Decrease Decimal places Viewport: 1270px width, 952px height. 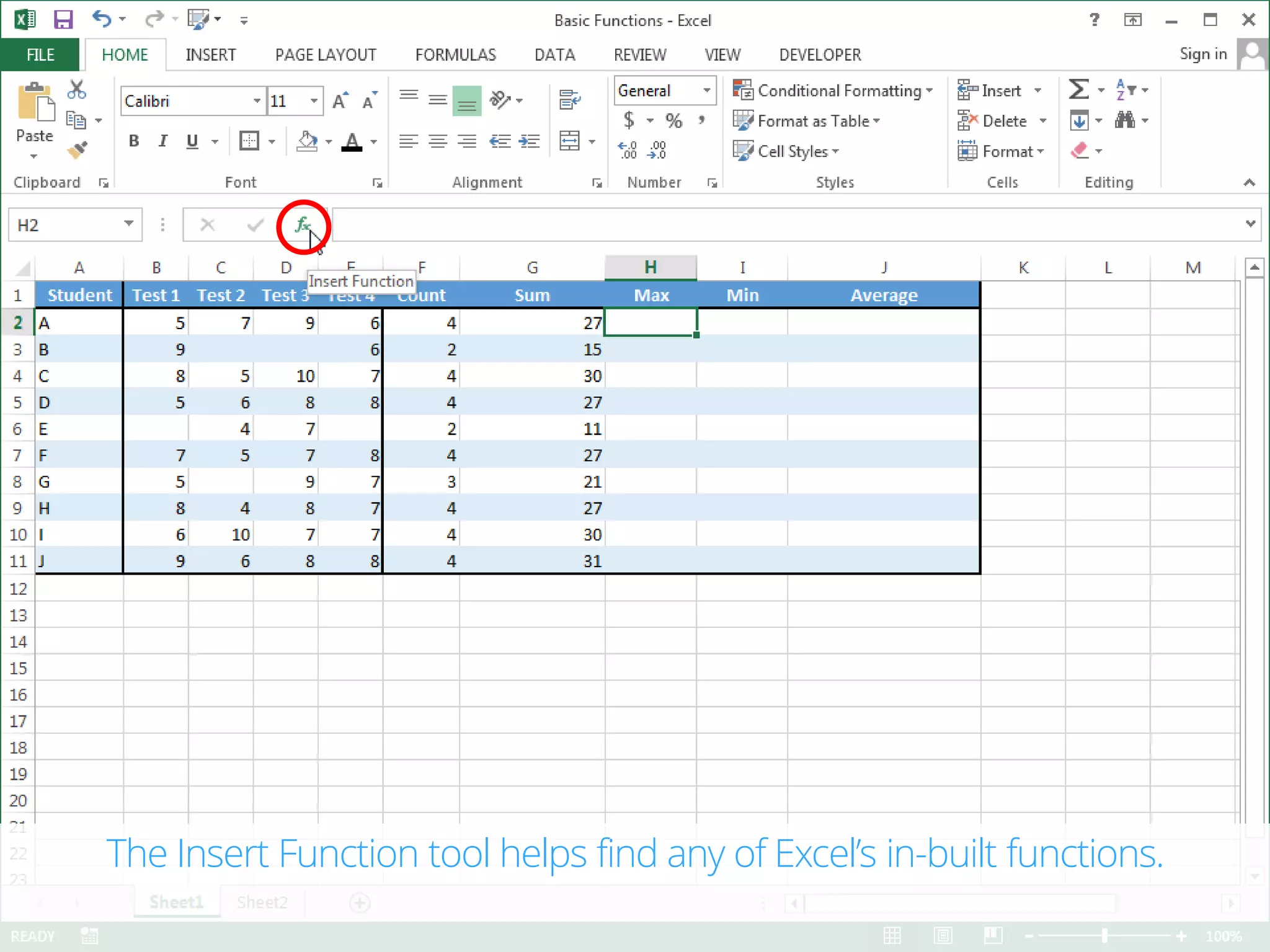(657, 150)
